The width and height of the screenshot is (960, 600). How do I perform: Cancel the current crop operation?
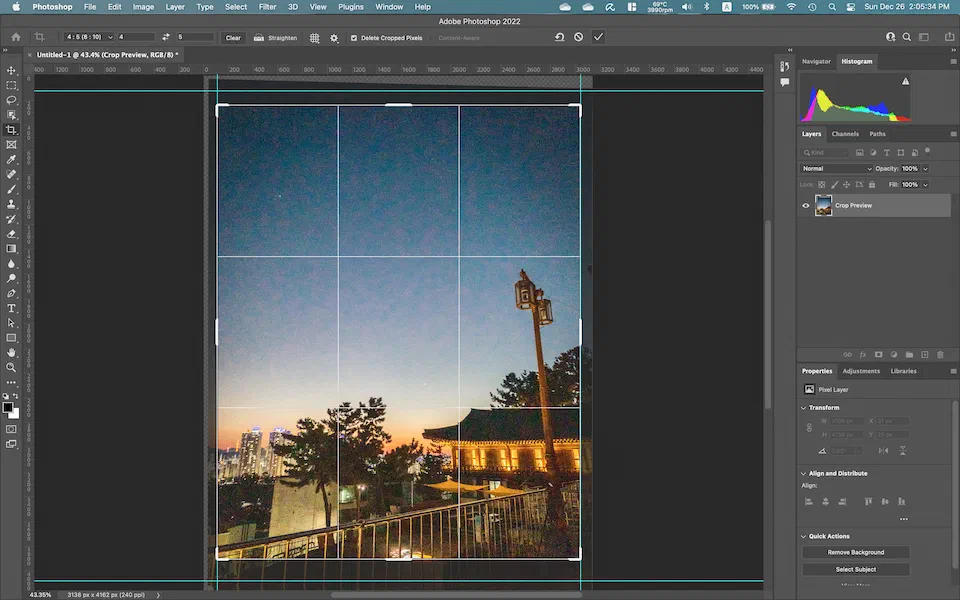click(x=578, y=37)
